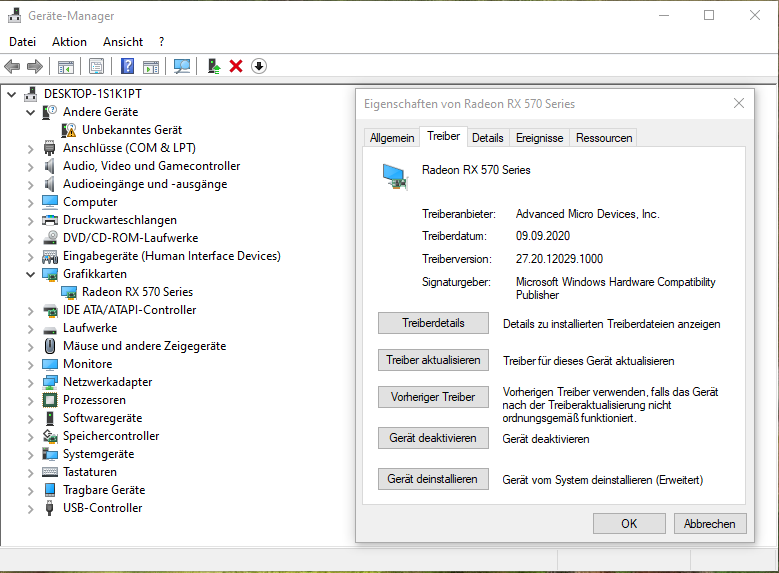Select Radeon RX 570 Series in the tree

pos(137,292)
